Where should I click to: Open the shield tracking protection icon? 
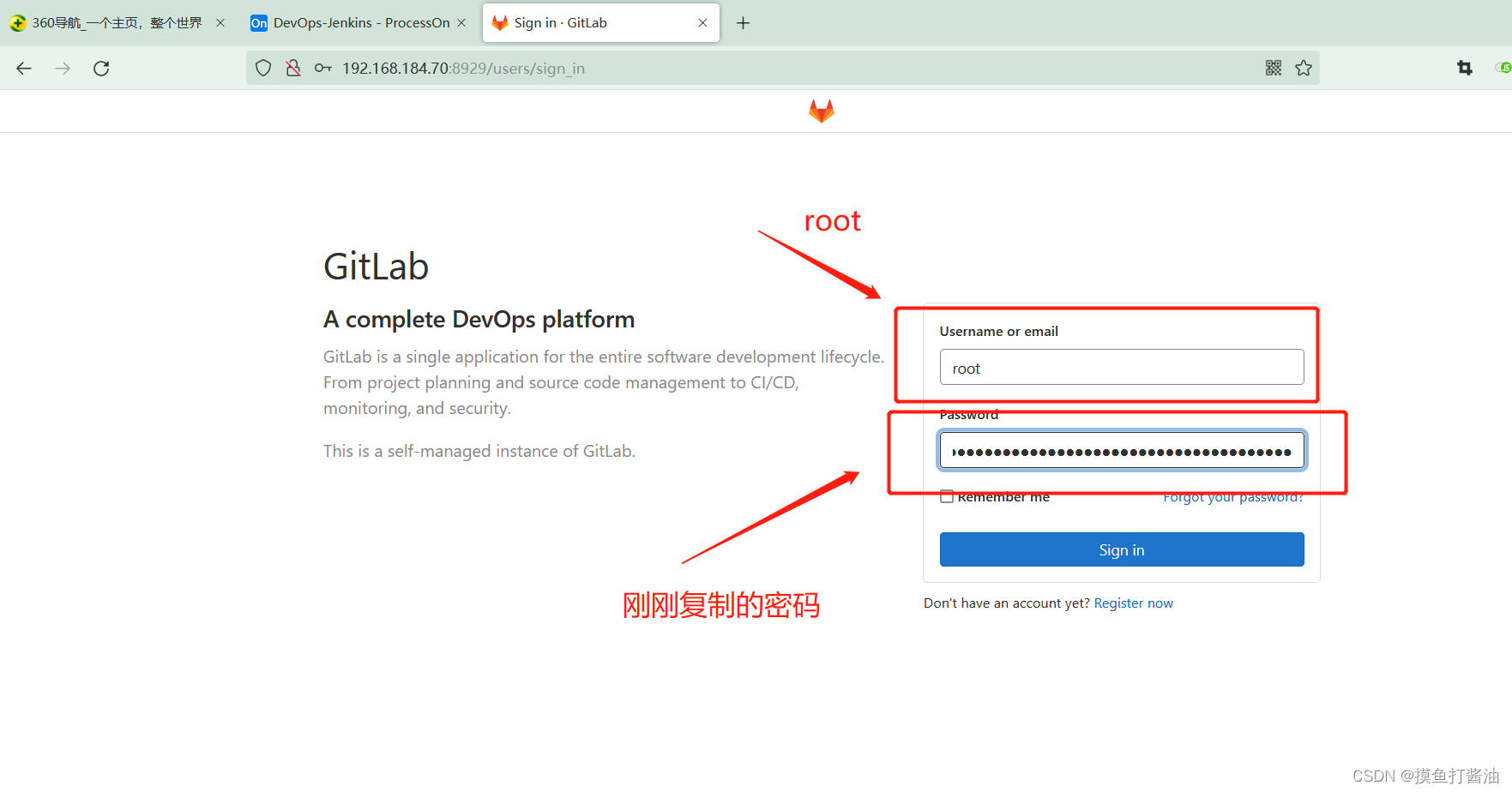coord(263,68)
